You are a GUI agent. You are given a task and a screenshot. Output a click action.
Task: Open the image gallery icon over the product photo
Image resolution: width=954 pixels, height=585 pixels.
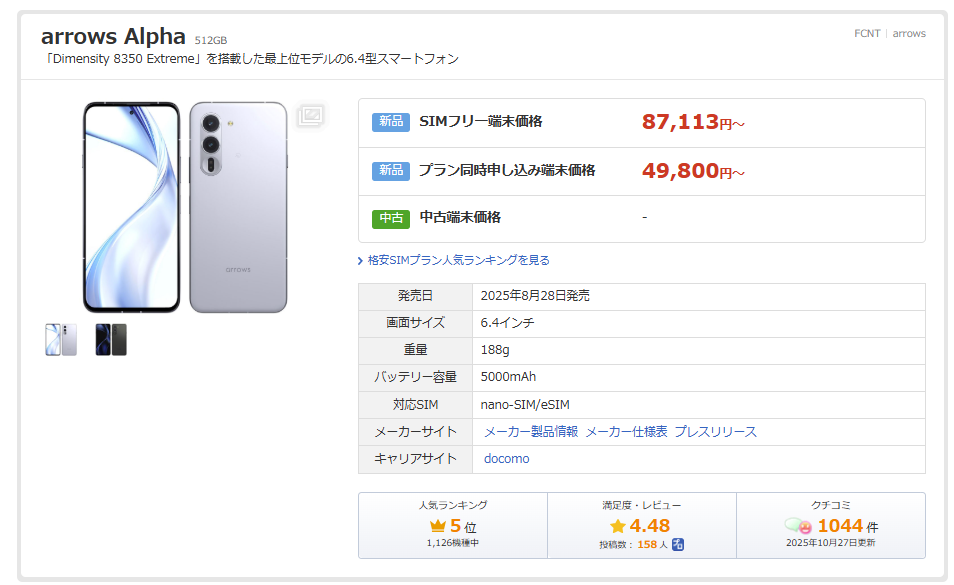(x=310, y=115)
